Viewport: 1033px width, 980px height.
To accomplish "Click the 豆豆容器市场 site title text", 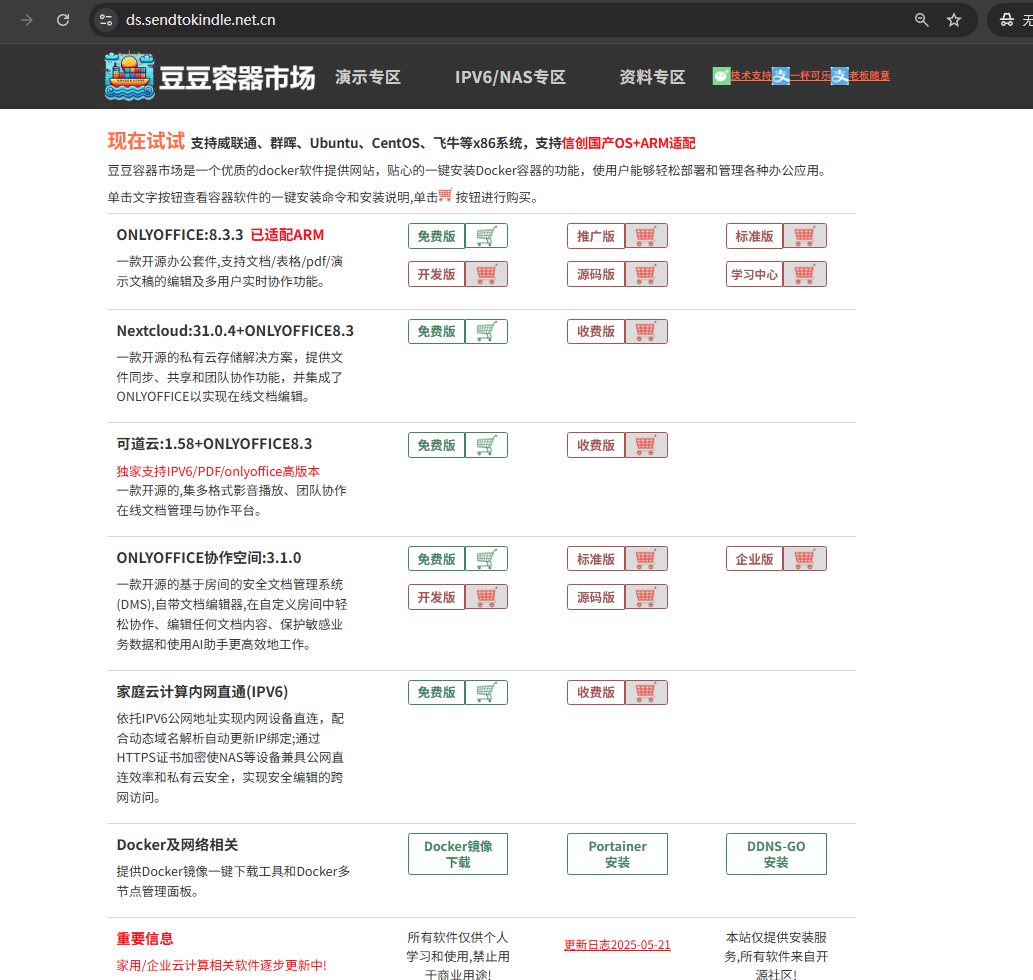I will (x=237, y=78).
